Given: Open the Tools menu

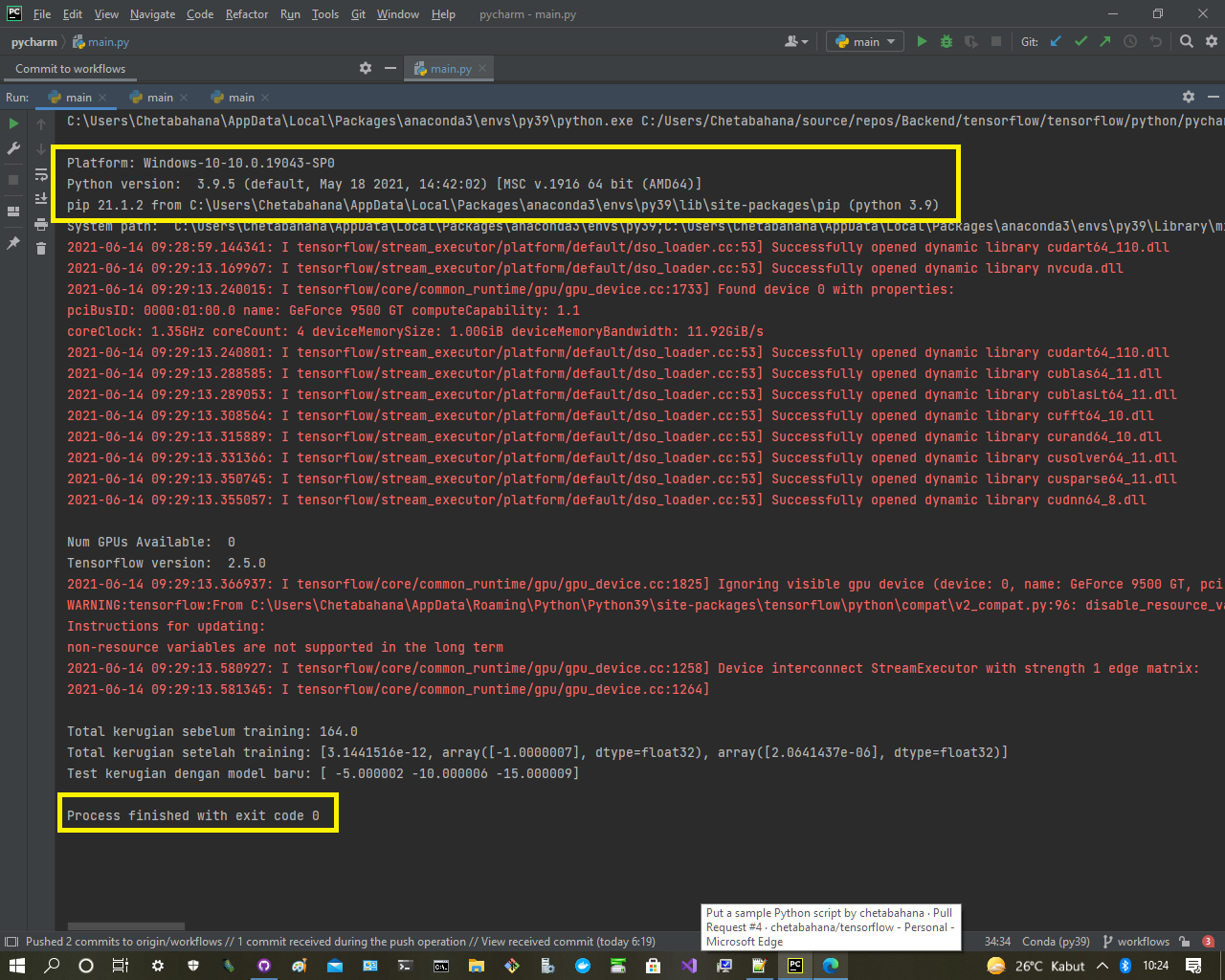Looking at the screenshot, I should click(325, 14).
